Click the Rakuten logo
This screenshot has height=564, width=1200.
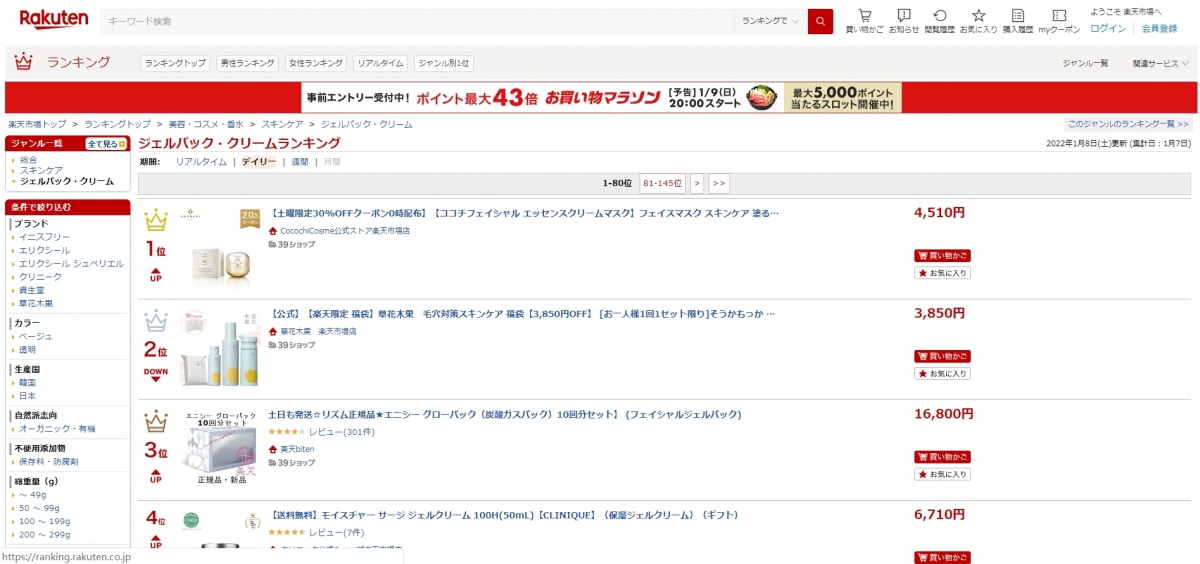tap(53, 19)
